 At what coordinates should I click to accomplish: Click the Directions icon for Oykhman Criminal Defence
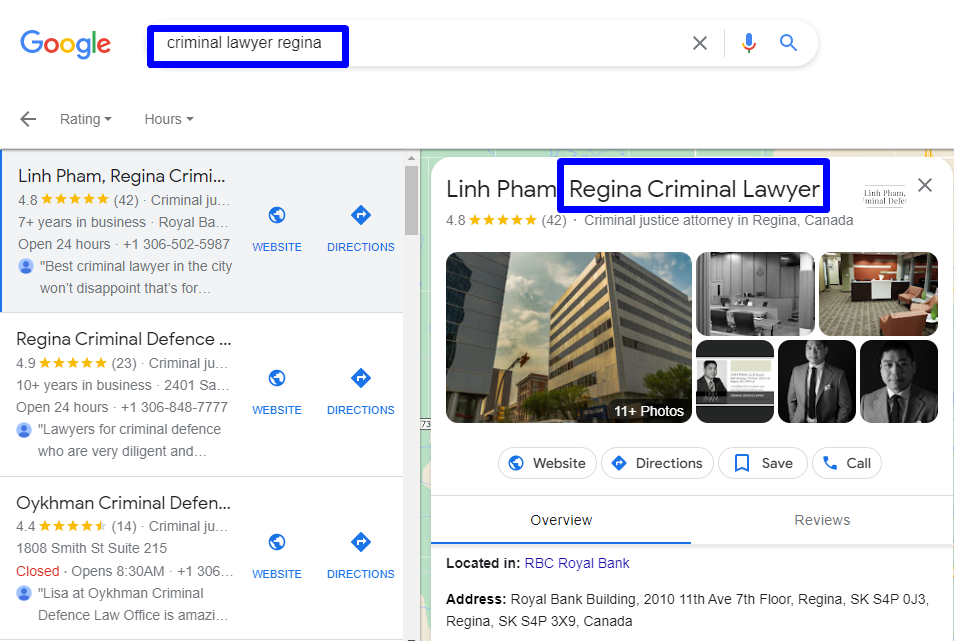click(360, 540)
